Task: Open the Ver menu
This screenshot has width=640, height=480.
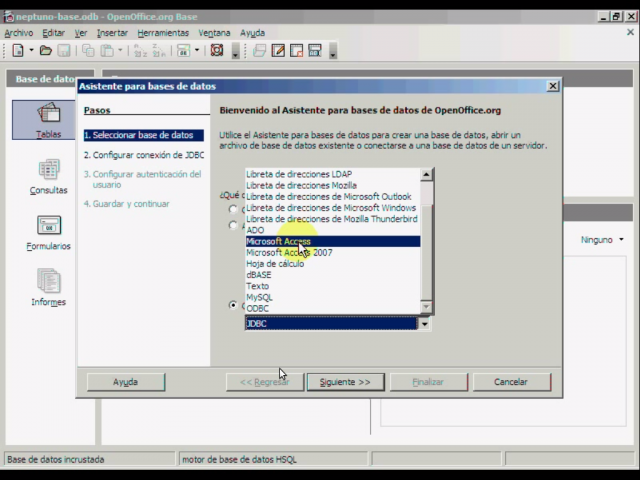Action: [x=81, y=33]
